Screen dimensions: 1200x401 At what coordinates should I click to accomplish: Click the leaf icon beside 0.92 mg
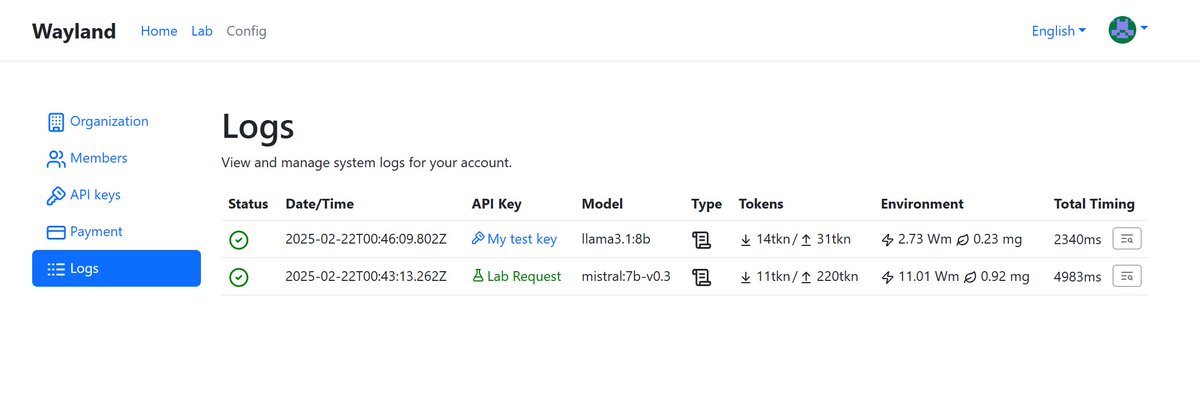[971, 277]
